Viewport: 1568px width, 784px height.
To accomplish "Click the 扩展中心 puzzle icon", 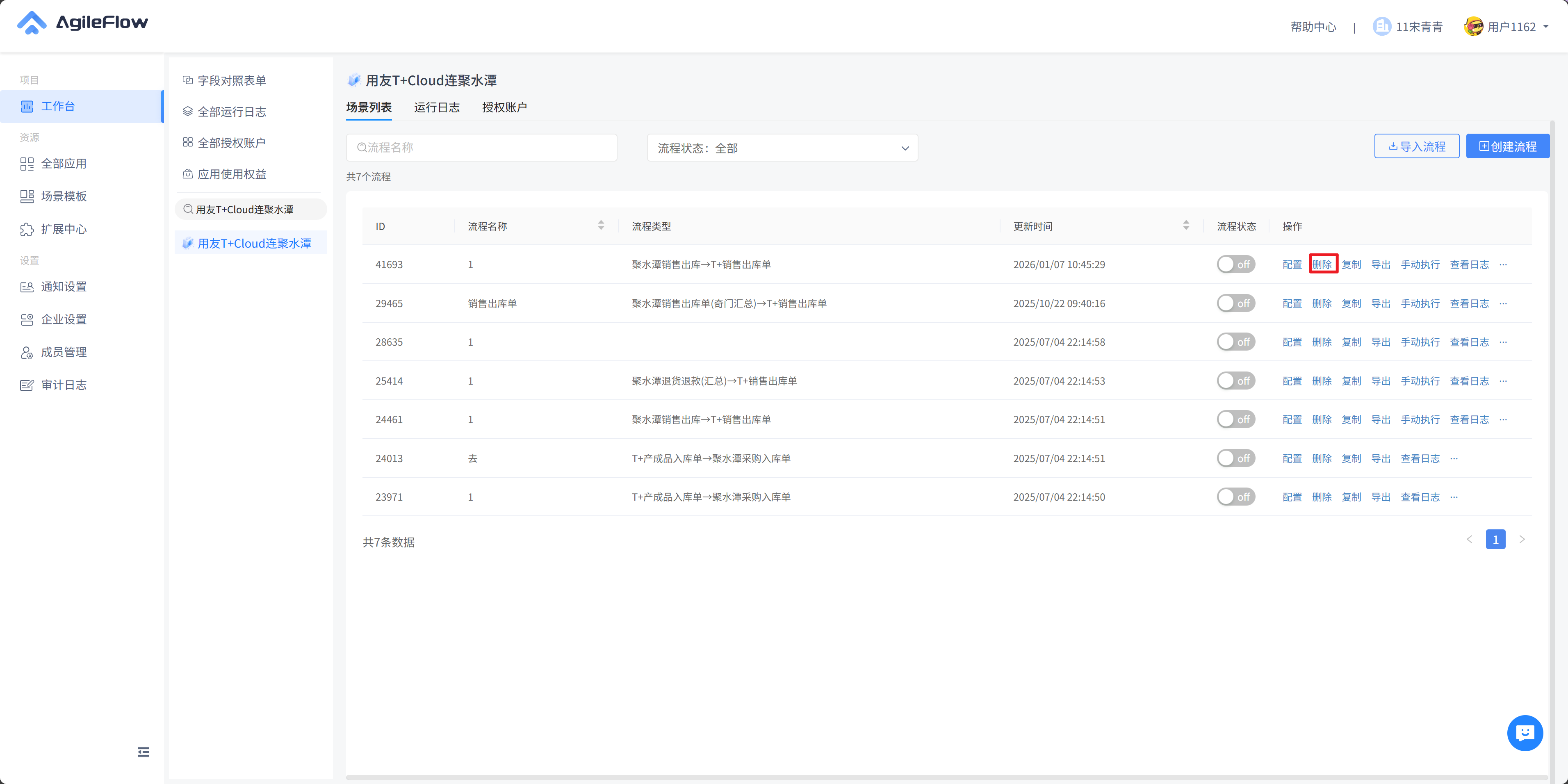I will click(27, 230).
